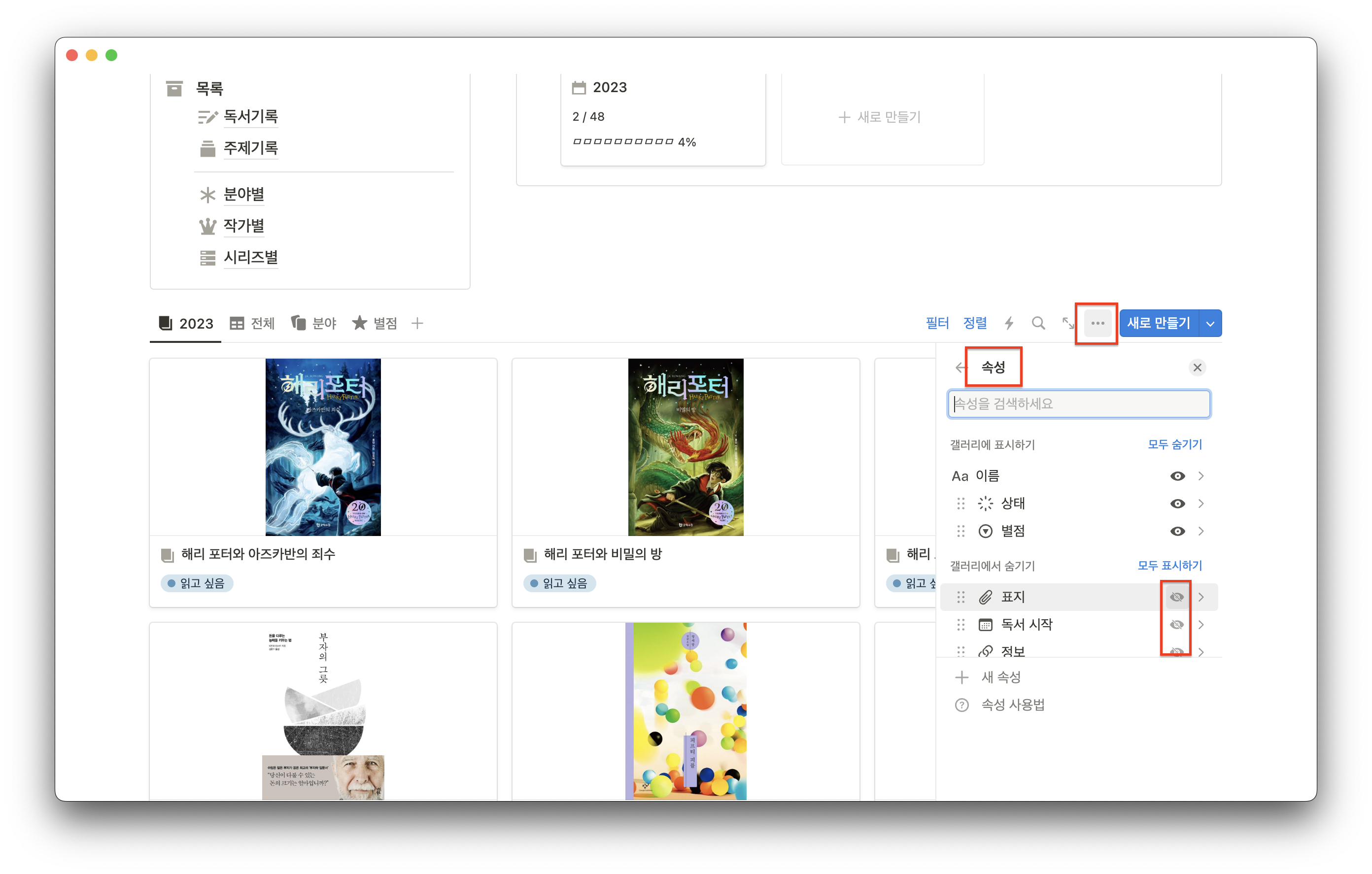
Task: Toggle visibility of the 상태 property
Action: pos(1177,504)
